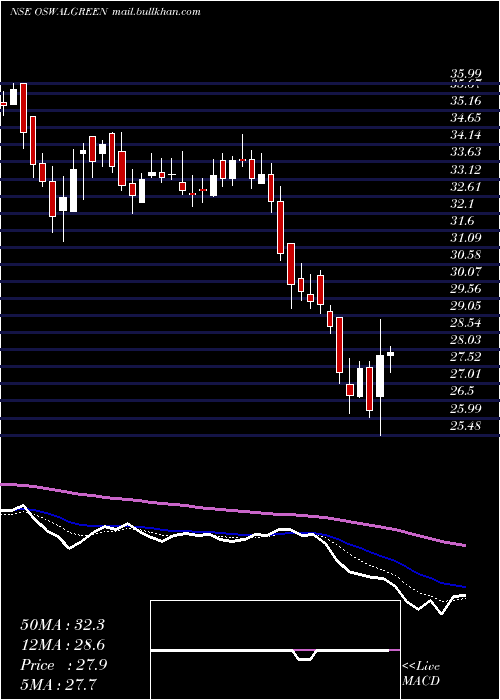The width and height of the screenshot is (500, 700).
Task: Select the 27.52 price axis label
Action: [x=465, y=357]
